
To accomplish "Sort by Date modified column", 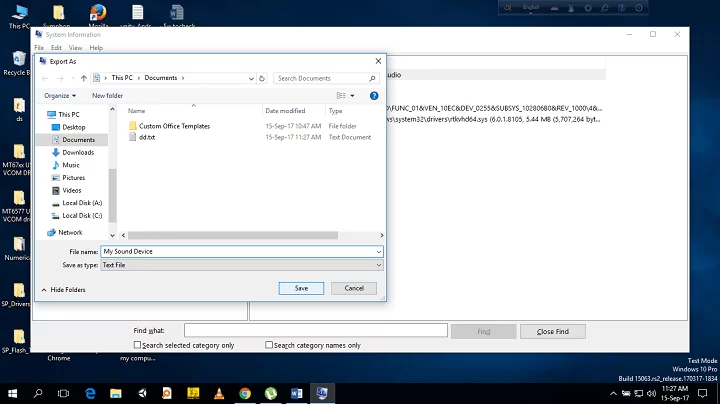I will (285, 111).
